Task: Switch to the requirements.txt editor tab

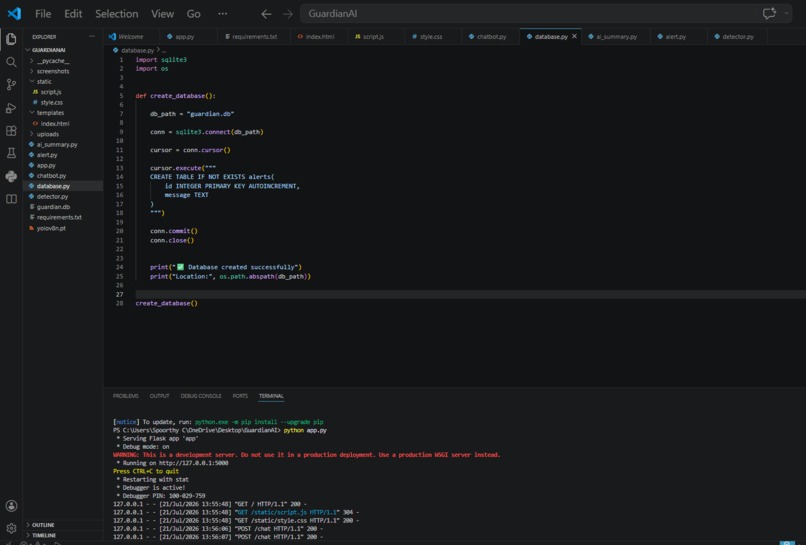Action: point(254,37)
